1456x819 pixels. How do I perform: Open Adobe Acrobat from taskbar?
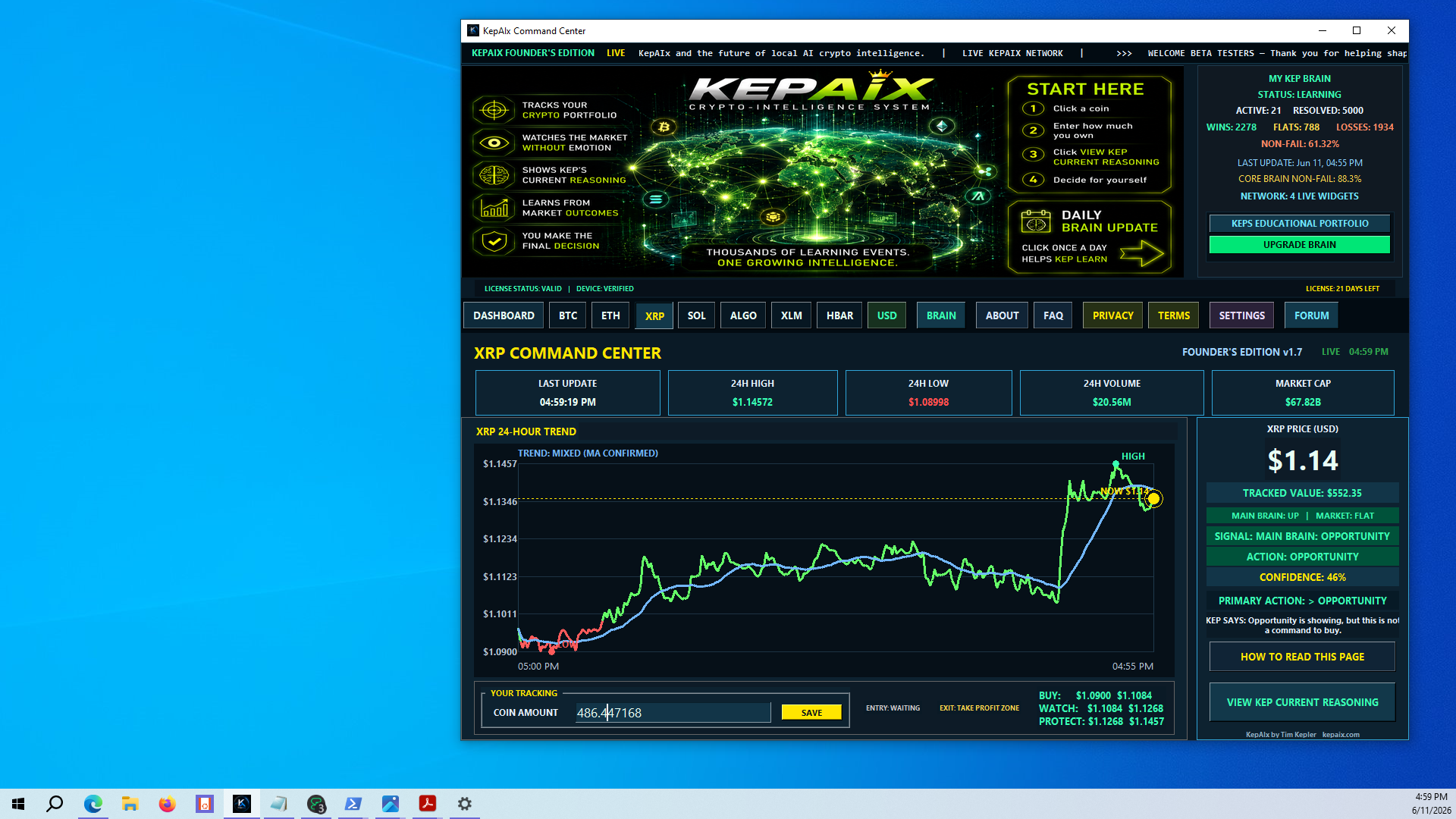coord(427,804)
